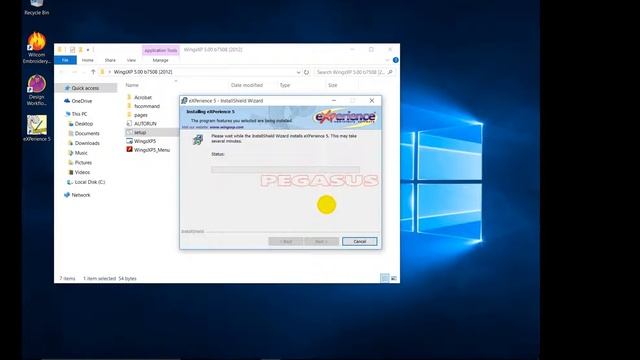Open the Recycle Bin desktop icon
Image resolution: width=640 pixels, height=360 pixels.
[x=36, y=8]
